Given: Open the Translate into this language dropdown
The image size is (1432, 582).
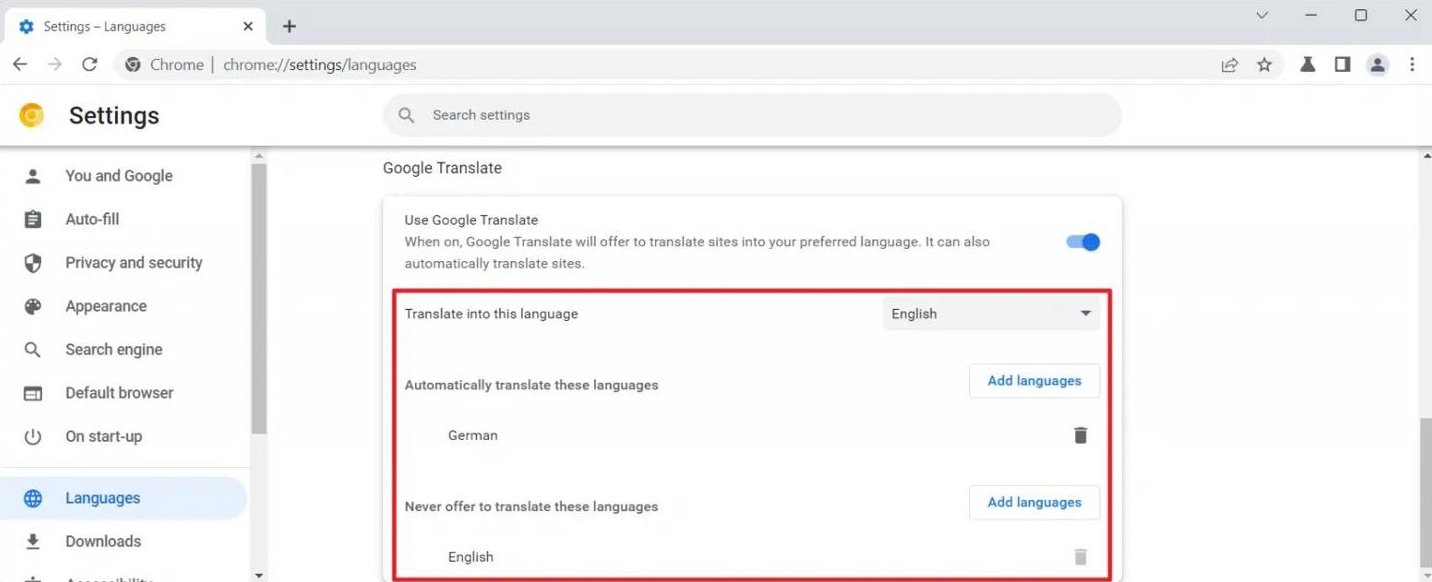Looking at the screenshot, I should (991, 314).
